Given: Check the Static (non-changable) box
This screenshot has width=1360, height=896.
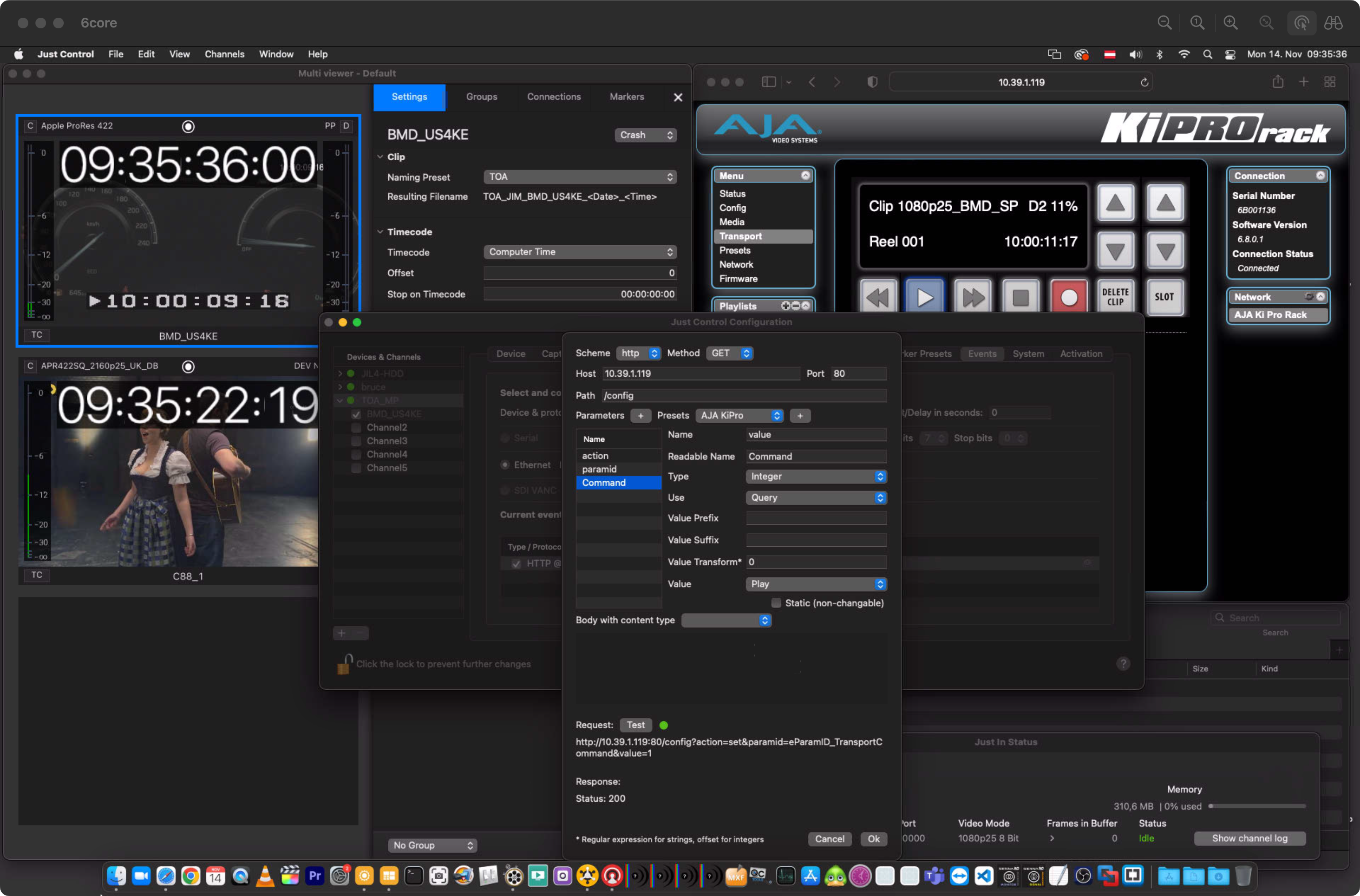Looking at the screenshot, I should click(x=776, y=603).
